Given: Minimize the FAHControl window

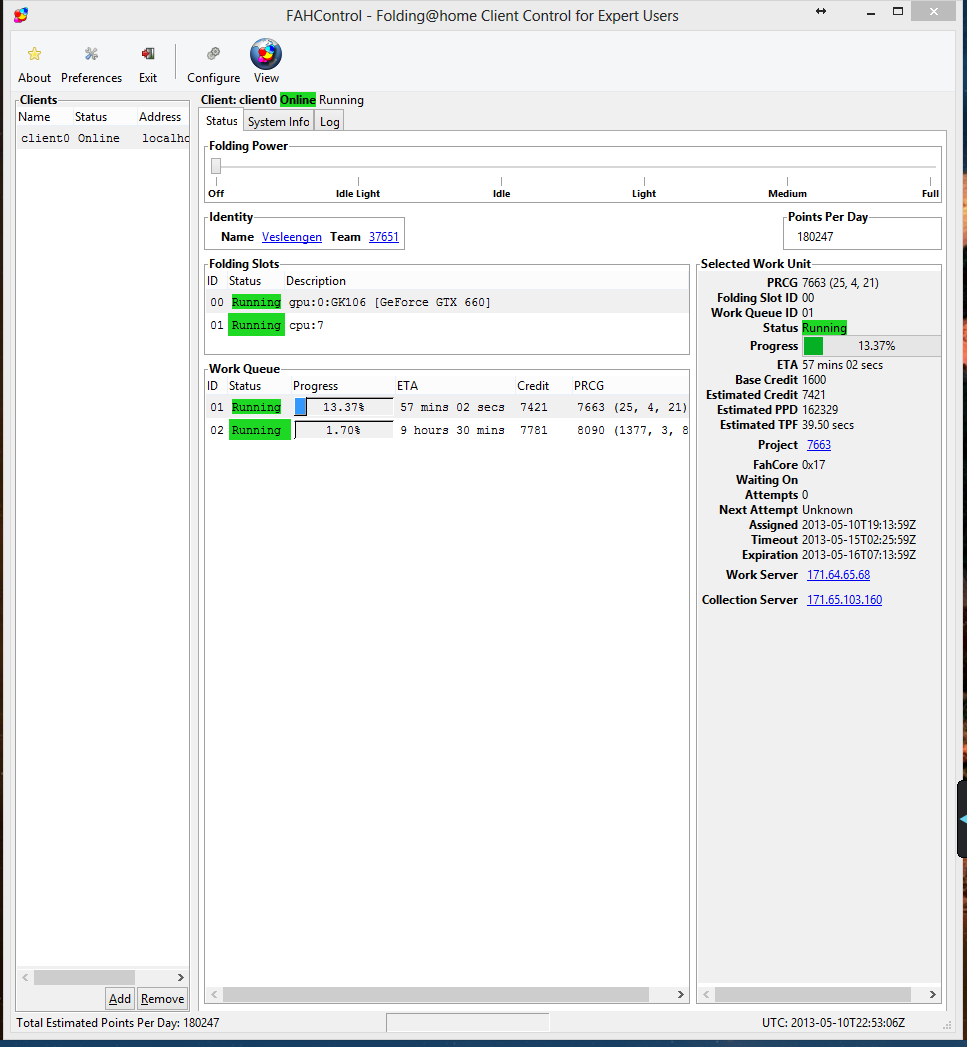Looking at the screenshot, I should [870, 12].
